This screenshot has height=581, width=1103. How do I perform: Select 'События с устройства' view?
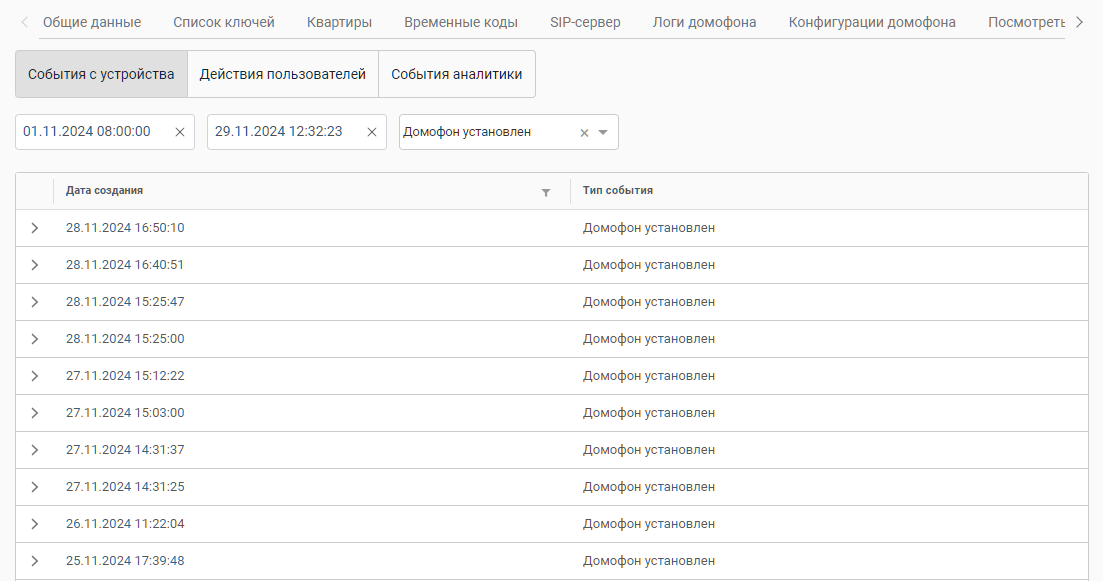coord(101,74)
